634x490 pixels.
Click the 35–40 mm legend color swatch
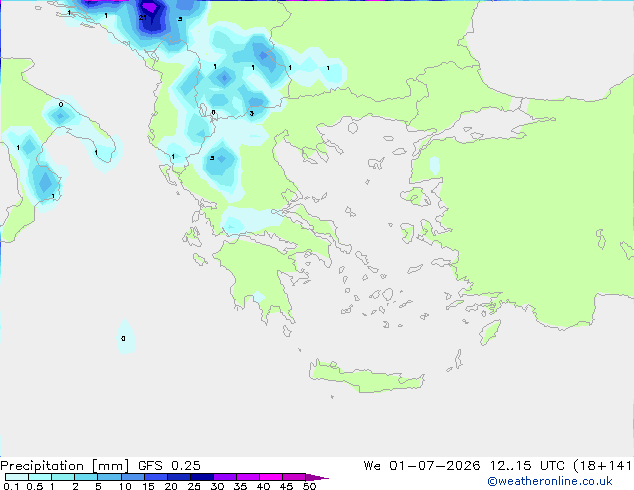(x=247, y=477)
